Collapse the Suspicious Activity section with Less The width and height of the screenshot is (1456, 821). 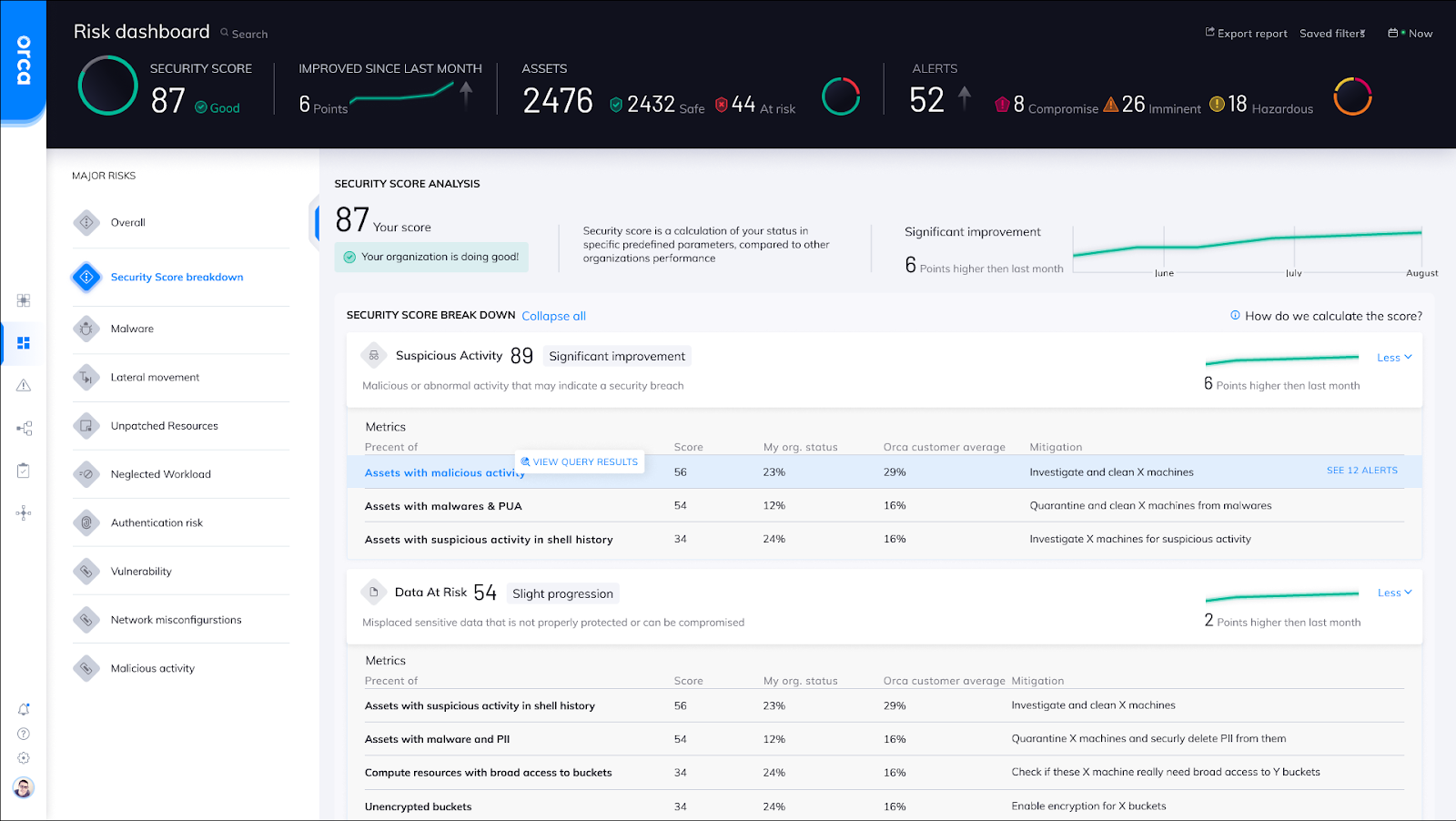(1393, 357)
